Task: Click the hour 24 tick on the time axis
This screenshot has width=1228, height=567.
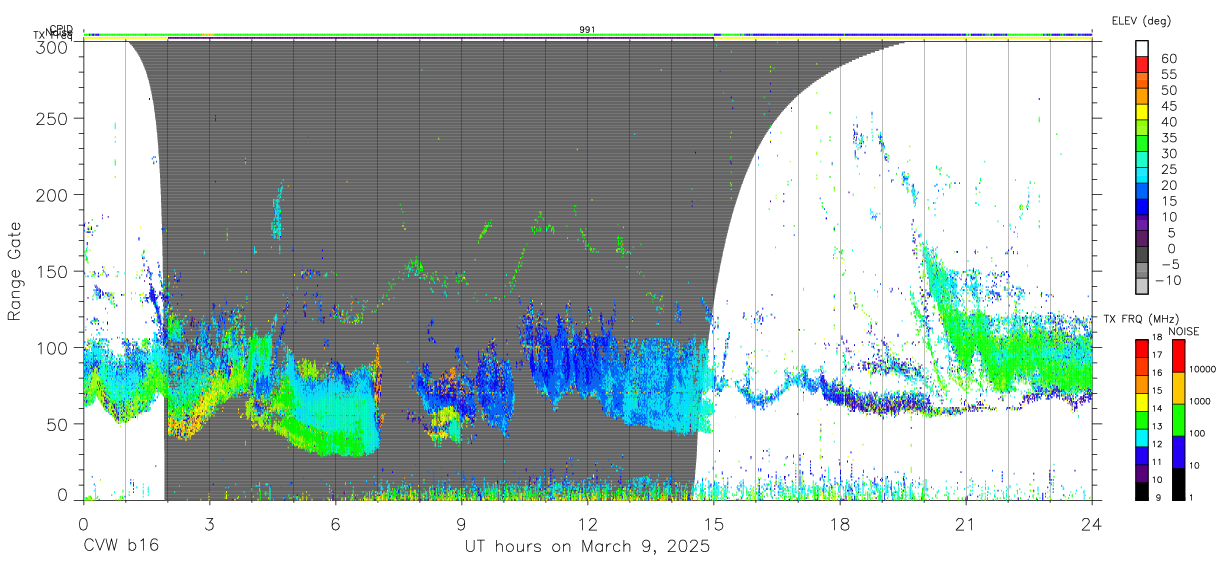Action: tap(1092, 524)
